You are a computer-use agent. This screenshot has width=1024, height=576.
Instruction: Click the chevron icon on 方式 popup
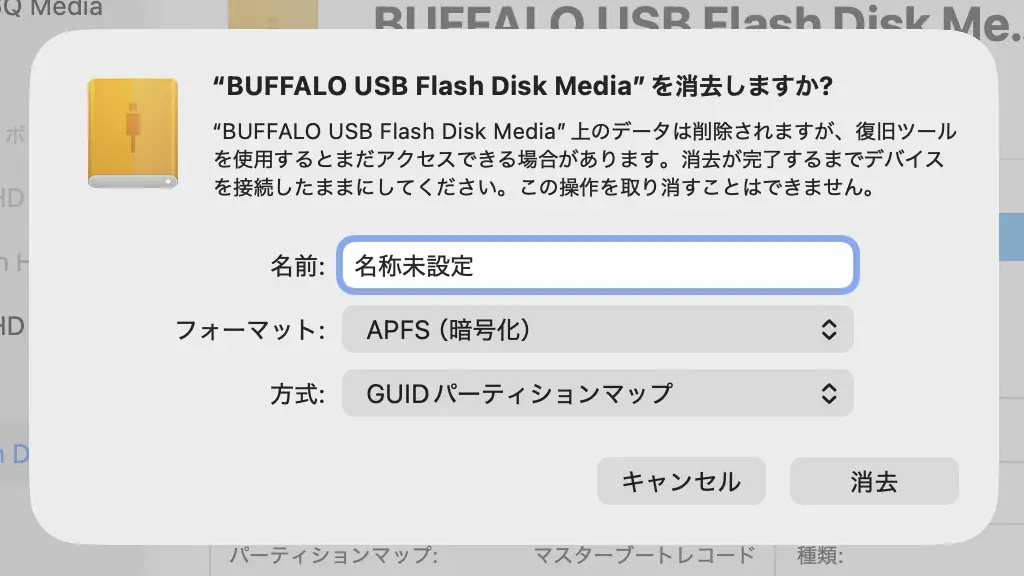click(828, 393)
